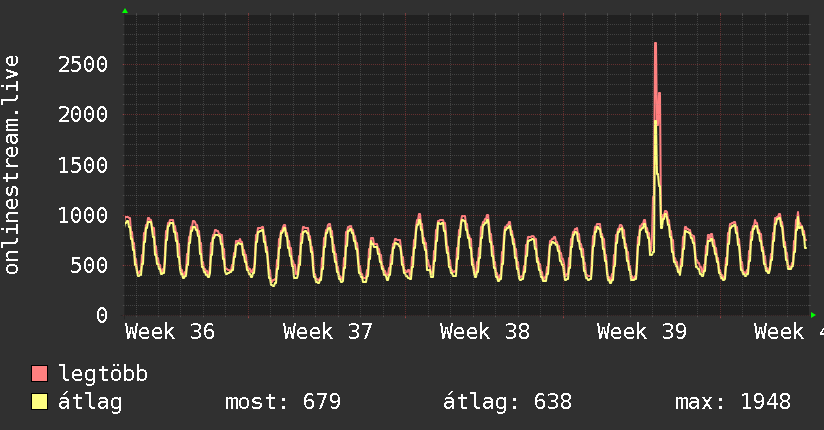
Task: Click the 2000 y-axis label
Action: pos(83,115)
